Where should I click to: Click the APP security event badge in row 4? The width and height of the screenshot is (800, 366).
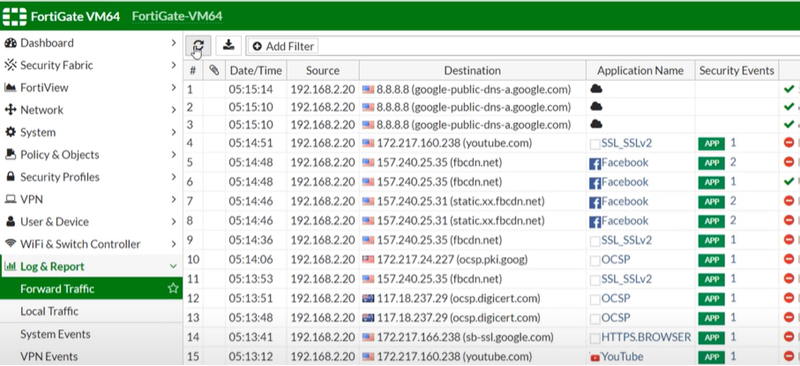[711, 143]
